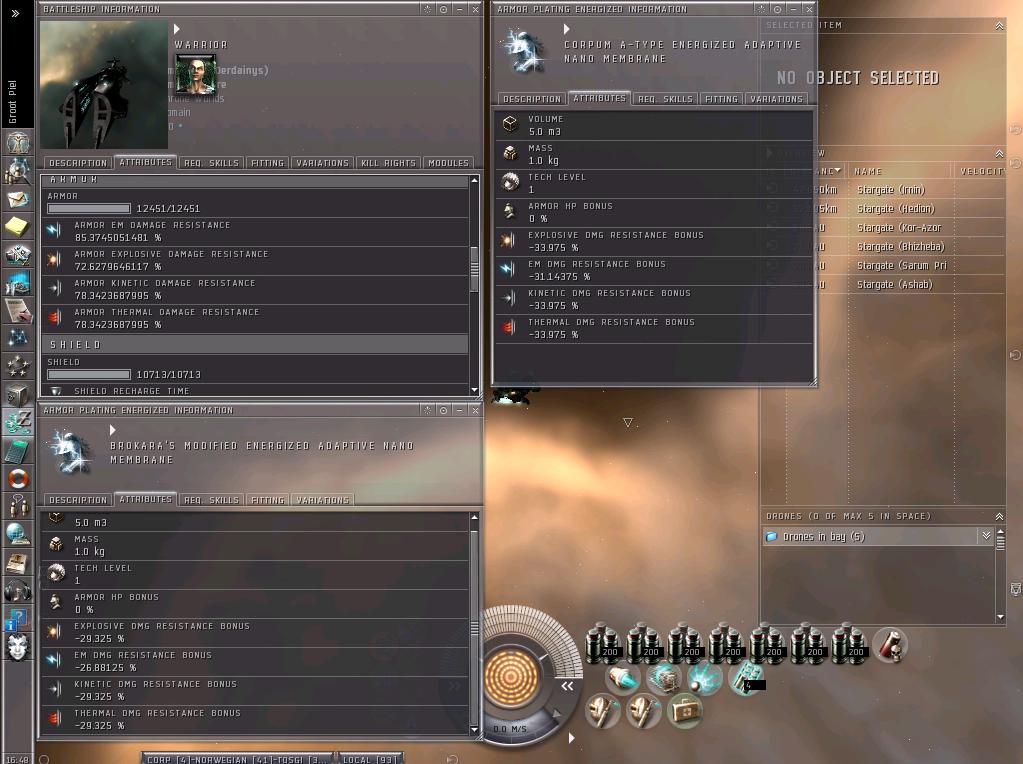Click the Warrior battleship preview image
Viewport: 1023px width, 764px height.
104,85
